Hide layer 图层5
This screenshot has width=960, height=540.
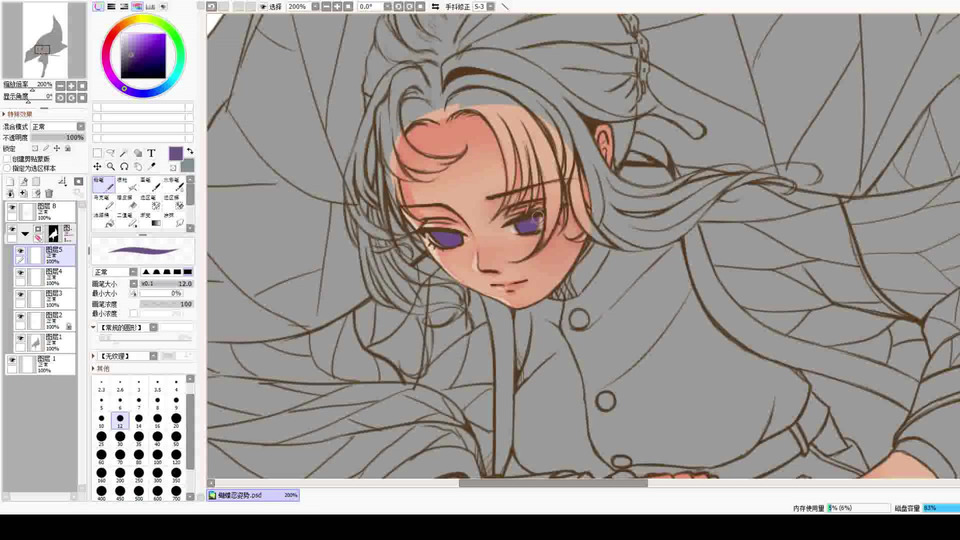pyautogui.click(x=20, y=251)
